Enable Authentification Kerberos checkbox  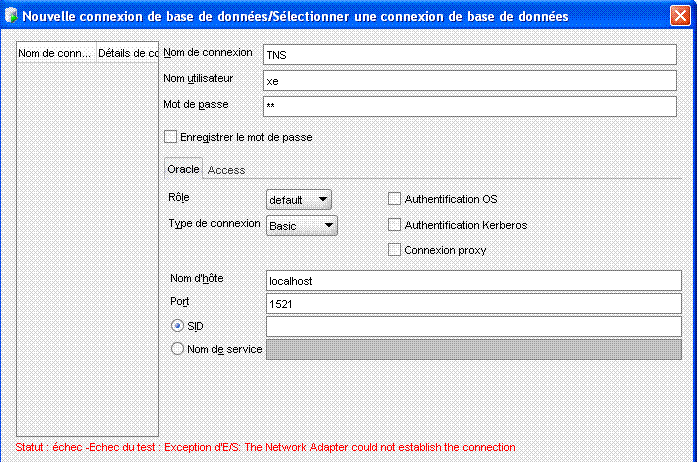(x=394, y=225)
